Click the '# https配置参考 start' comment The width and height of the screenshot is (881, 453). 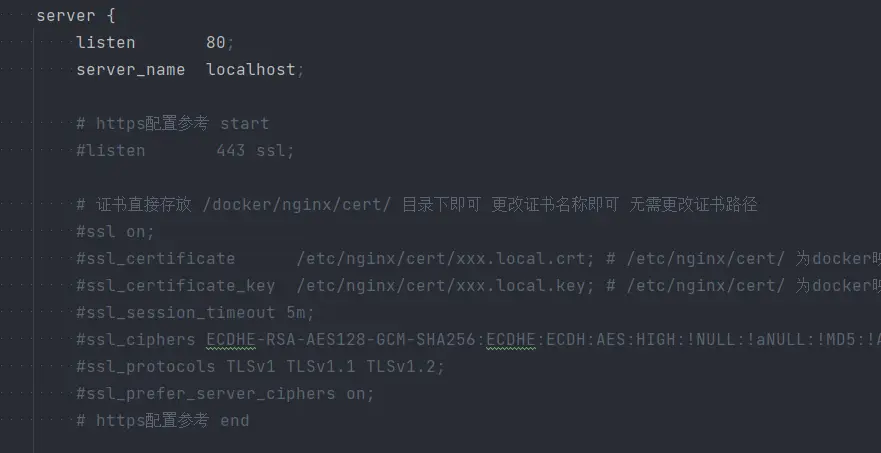[172, 124]
